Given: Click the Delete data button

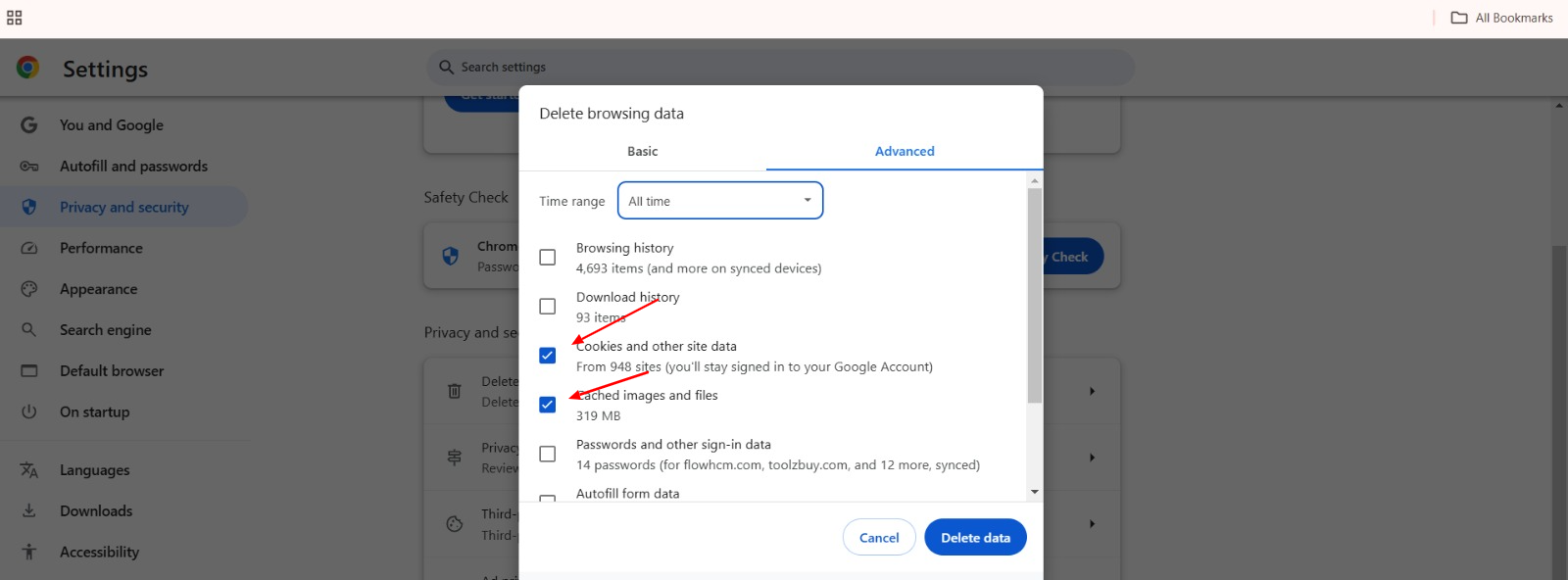Looking at the screenshot, I should [x=975, y=538].
